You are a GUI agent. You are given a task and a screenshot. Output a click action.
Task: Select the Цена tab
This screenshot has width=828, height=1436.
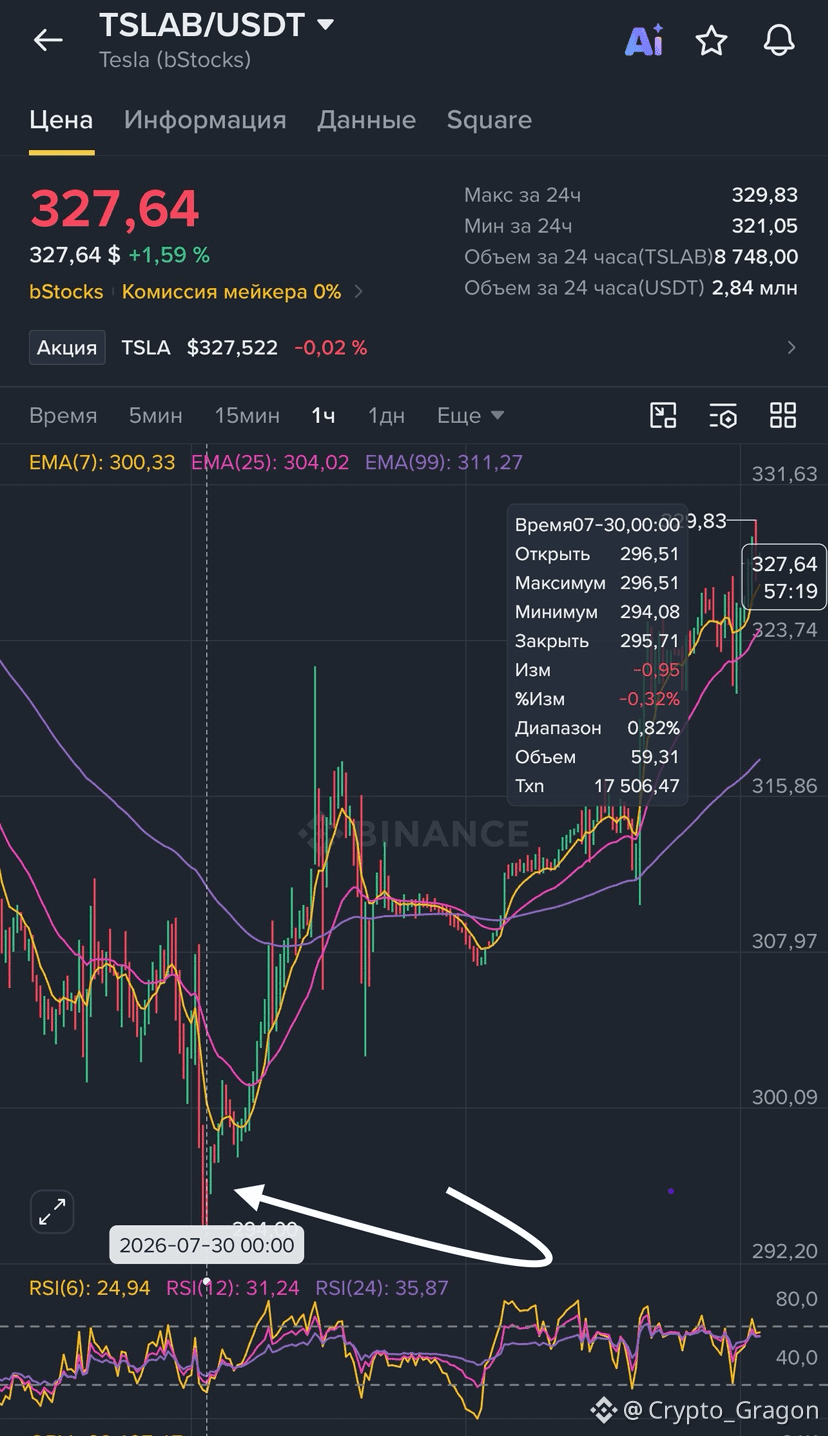(61, 120)
